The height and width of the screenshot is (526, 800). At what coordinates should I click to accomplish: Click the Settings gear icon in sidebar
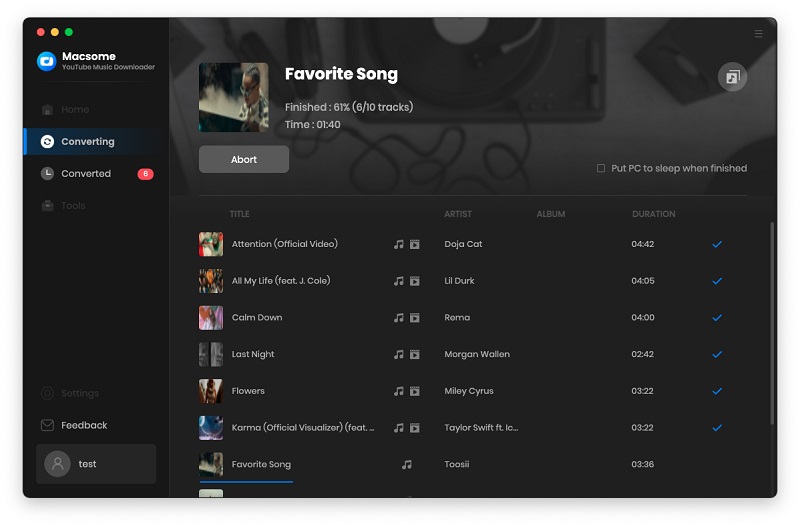(x=47, y=393)
